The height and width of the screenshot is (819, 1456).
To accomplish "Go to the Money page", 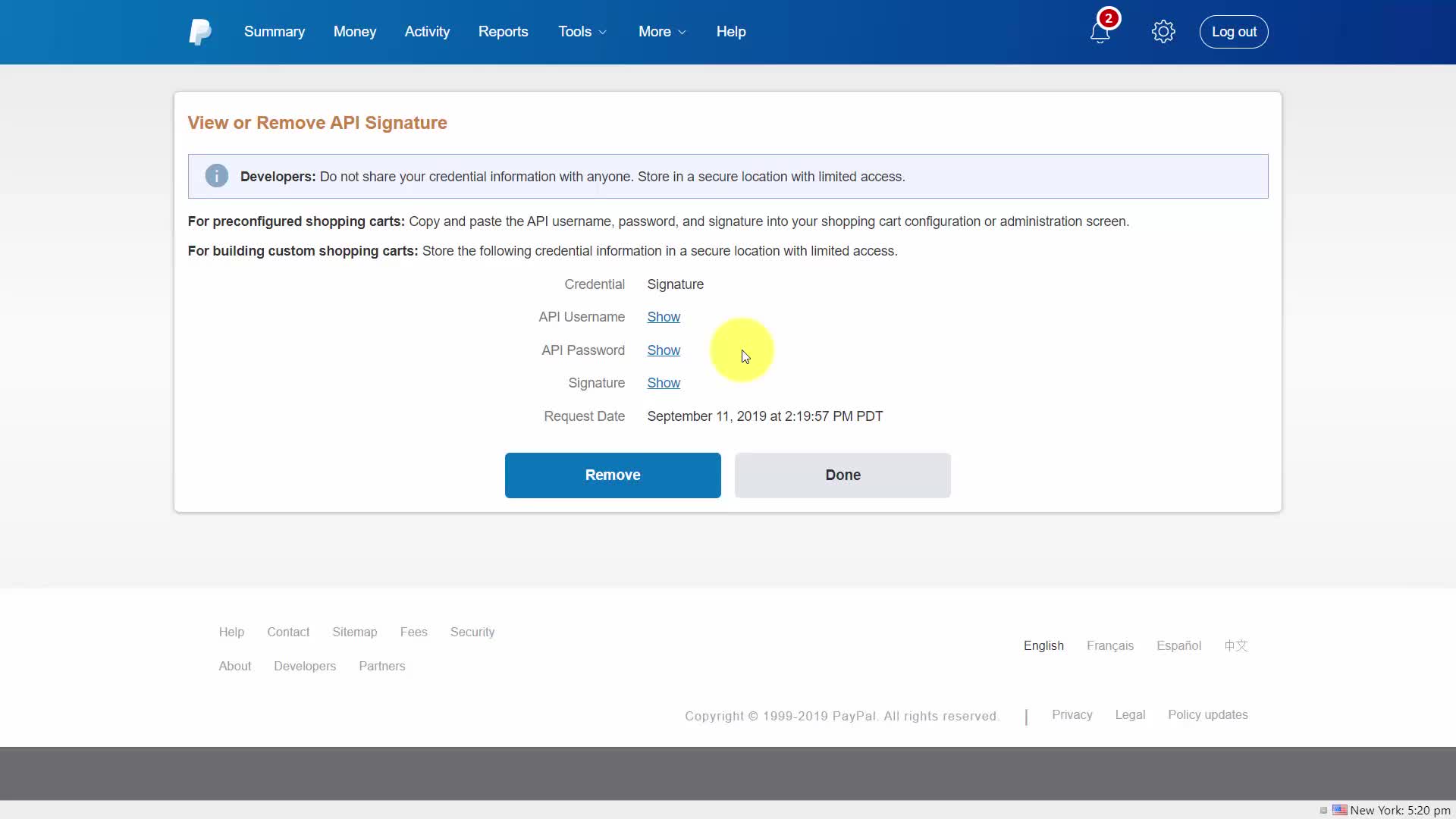I will pyautogui.click(x=355, y=32).
